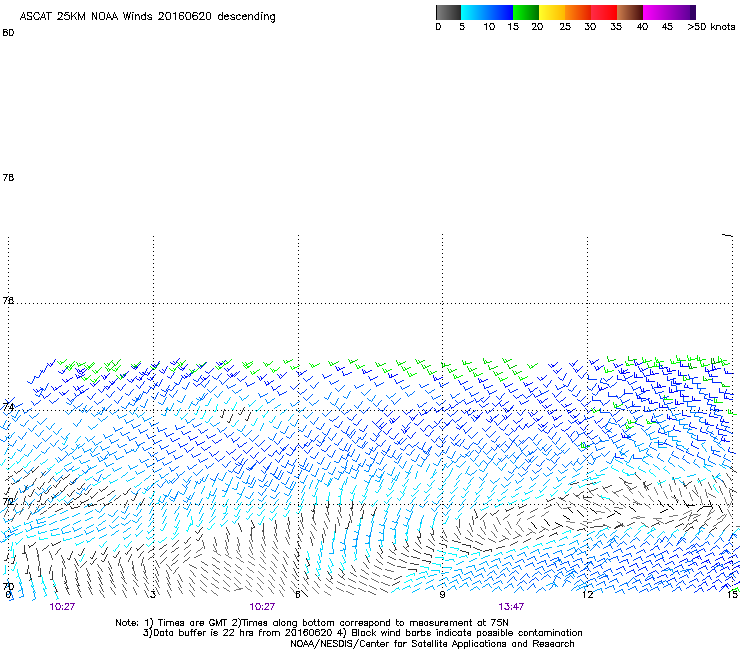
Task: Click the longitude '3' axis label
Action: point(153,594)
